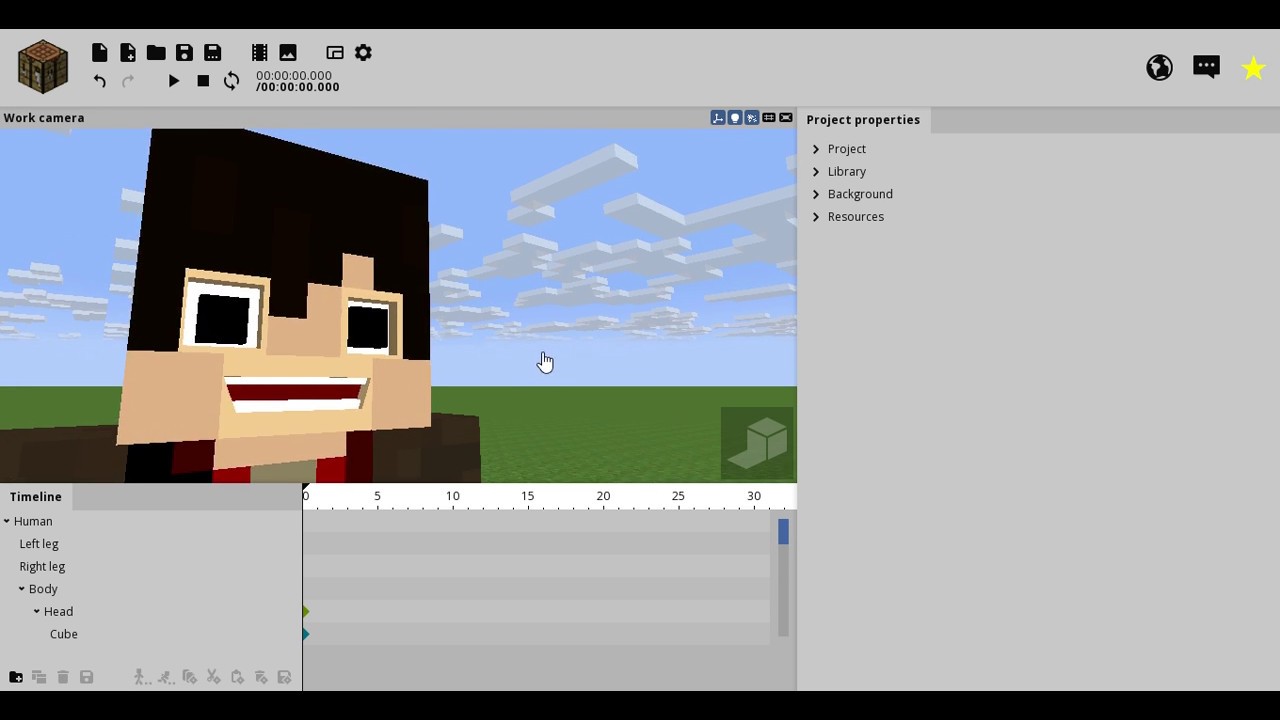Toggle the aspect ratio overlay button
This screenshot has width=1280, height=720.
click(x=786, y=118)
